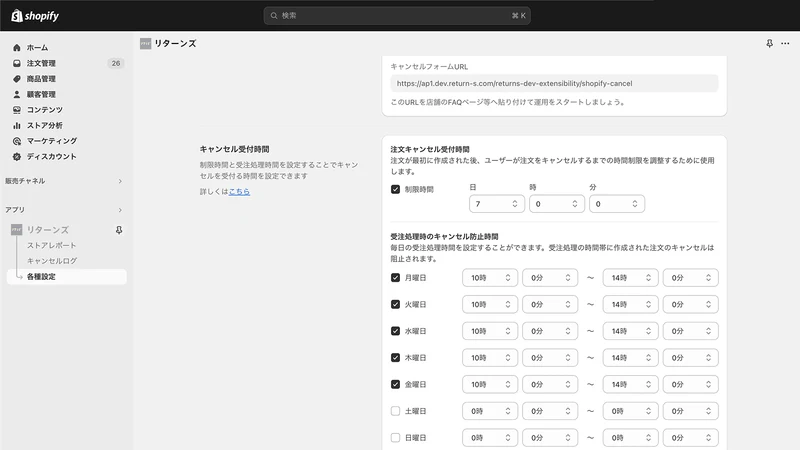Image resolution: width=800 pixels, height=450 pixels.
Task: Open 注文管理 menu item
Action: pyautogui.click(x=41, y=63)
